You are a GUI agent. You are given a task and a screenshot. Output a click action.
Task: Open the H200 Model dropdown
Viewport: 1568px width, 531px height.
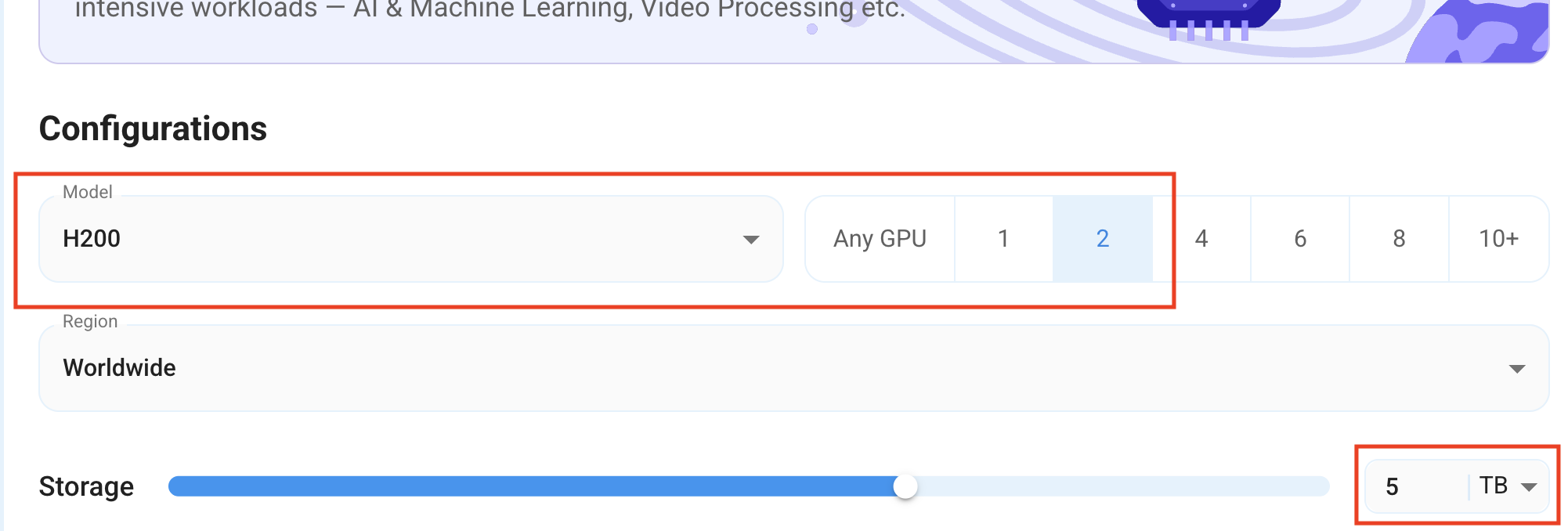coord(411,239)
